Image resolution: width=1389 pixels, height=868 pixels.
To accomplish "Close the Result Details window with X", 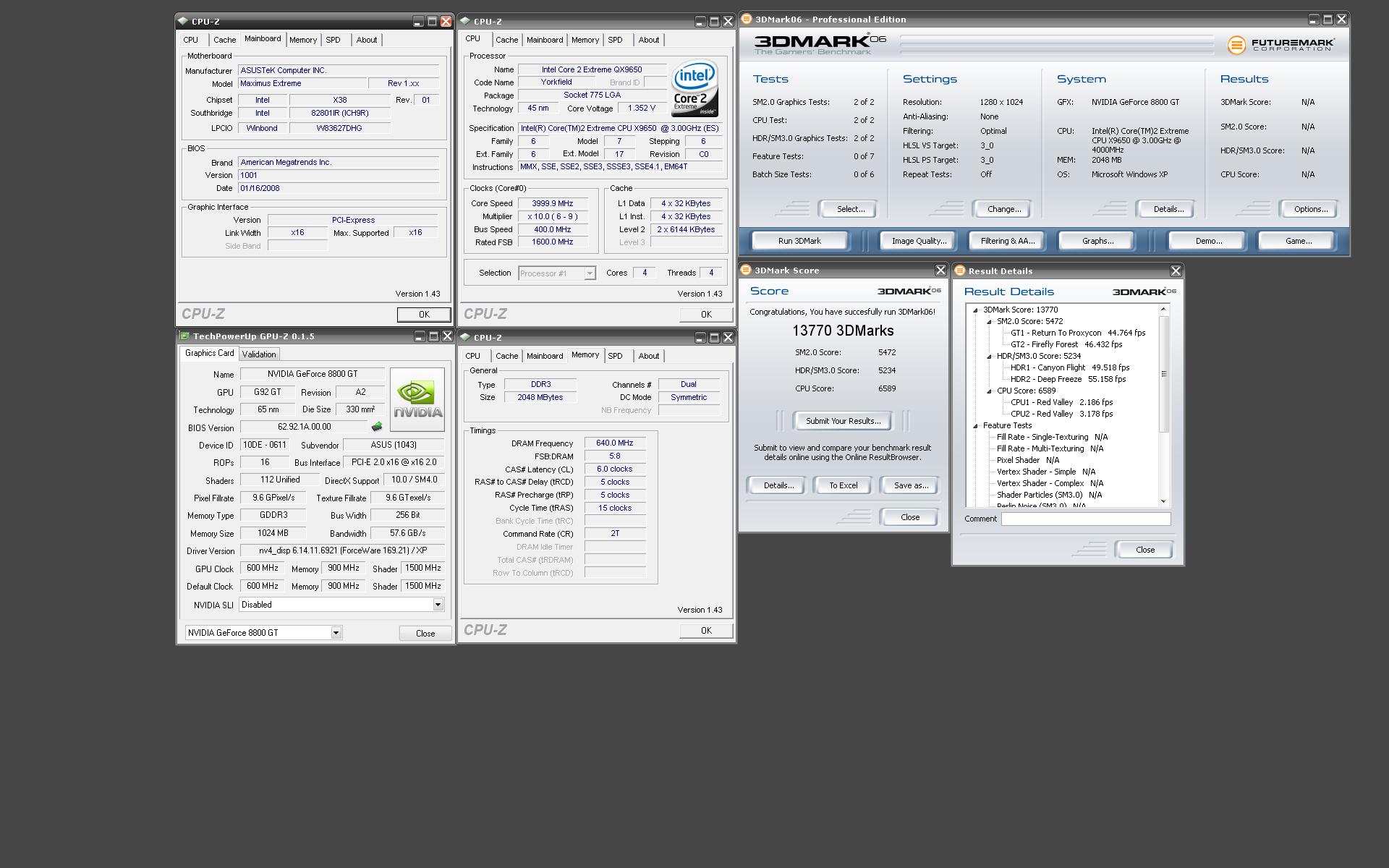I will pos(1176,271).
